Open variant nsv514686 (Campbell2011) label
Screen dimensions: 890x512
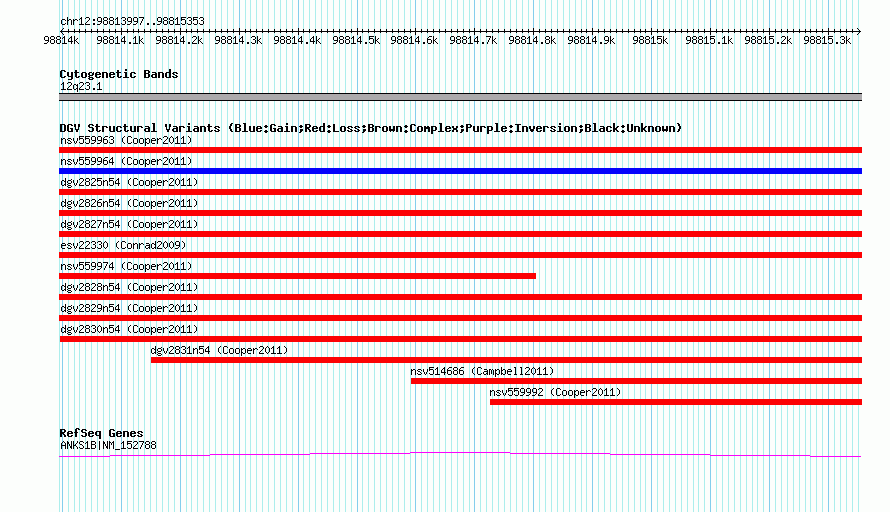click(x=482, y=371)
